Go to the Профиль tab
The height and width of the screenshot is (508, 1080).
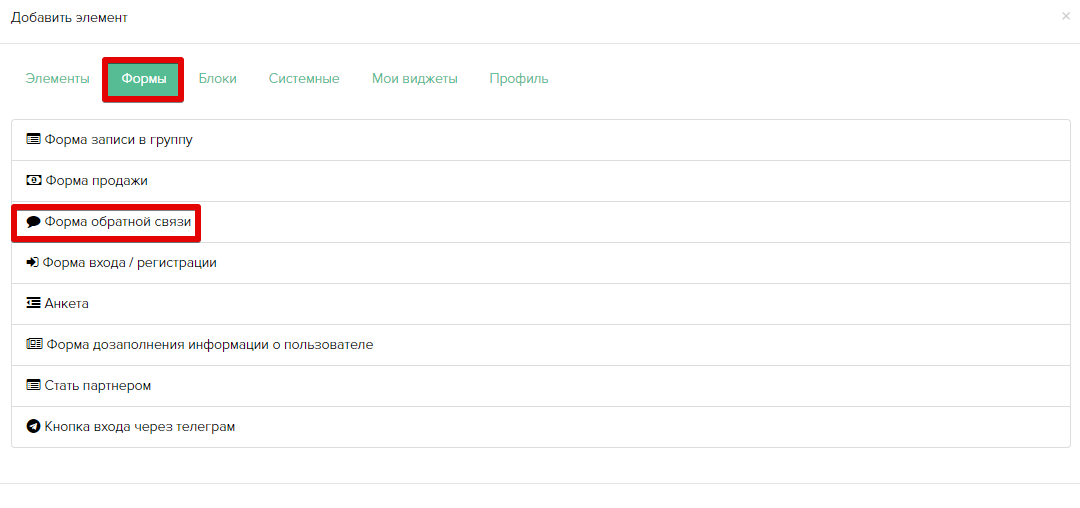(519, 78)
